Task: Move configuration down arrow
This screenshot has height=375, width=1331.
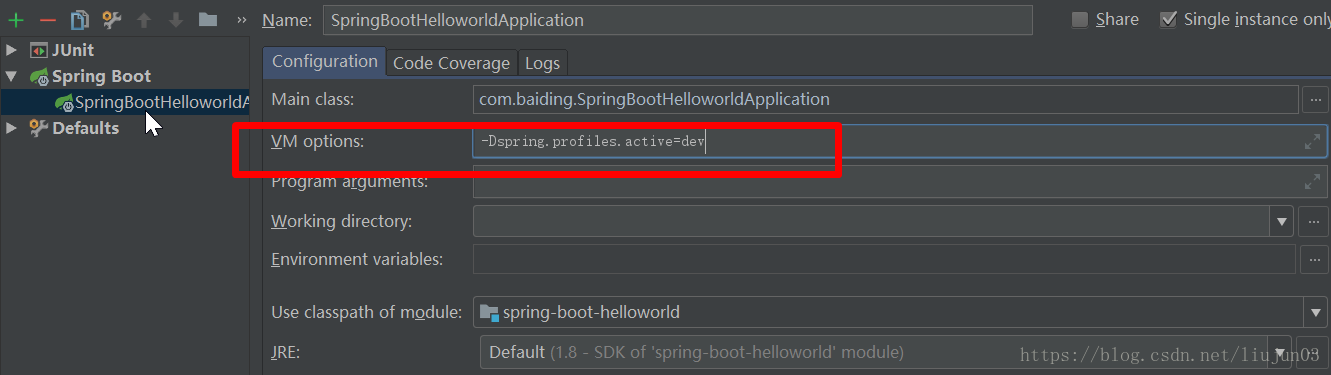Action: 176,20
